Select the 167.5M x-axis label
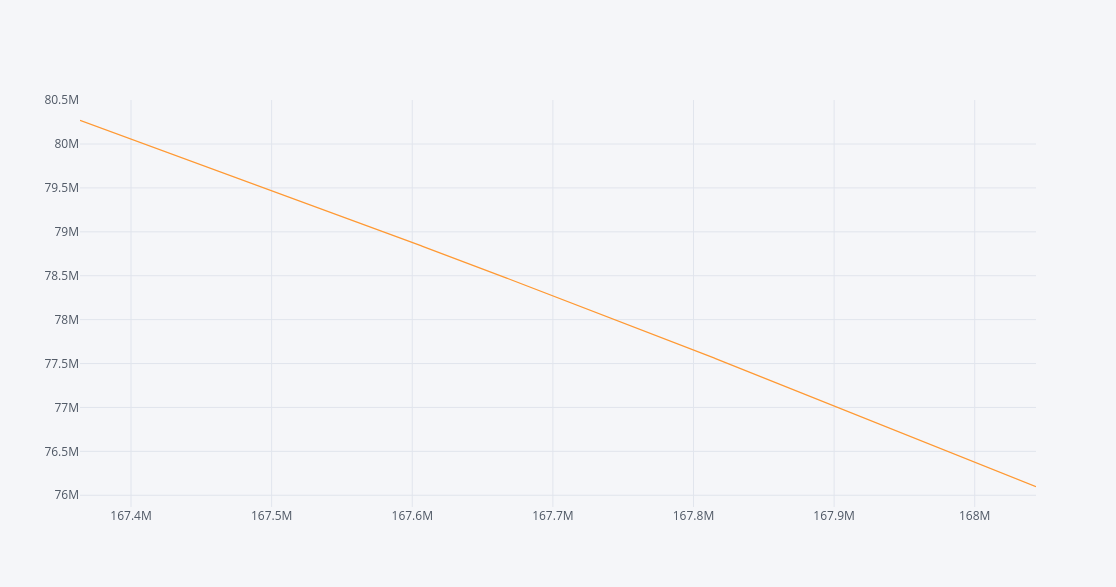Screen dimensions: 1116x587 coord(271,516)
